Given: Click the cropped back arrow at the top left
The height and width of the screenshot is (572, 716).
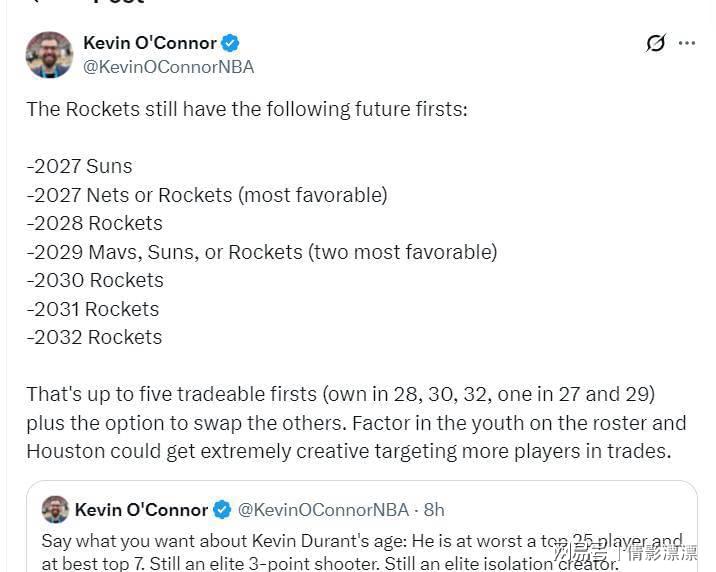Looking at the screenshot, I should coord(34,1).
